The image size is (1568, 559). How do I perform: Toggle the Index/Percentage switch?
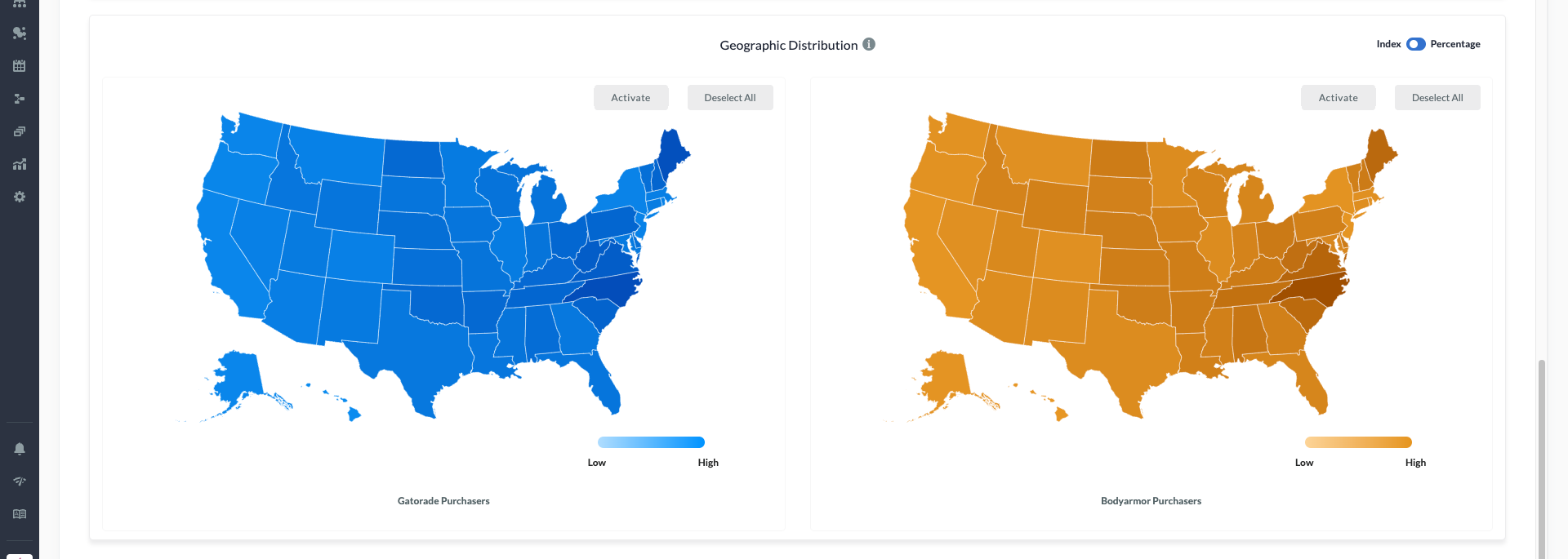coord(1415,44)
